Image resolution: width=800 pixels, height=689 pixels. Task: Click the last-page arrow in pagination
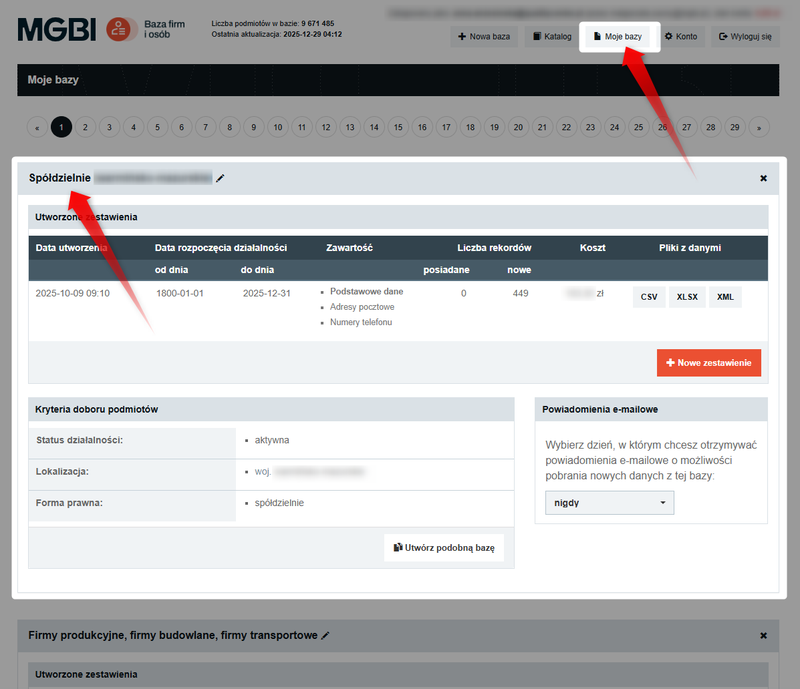click(759, 127)
